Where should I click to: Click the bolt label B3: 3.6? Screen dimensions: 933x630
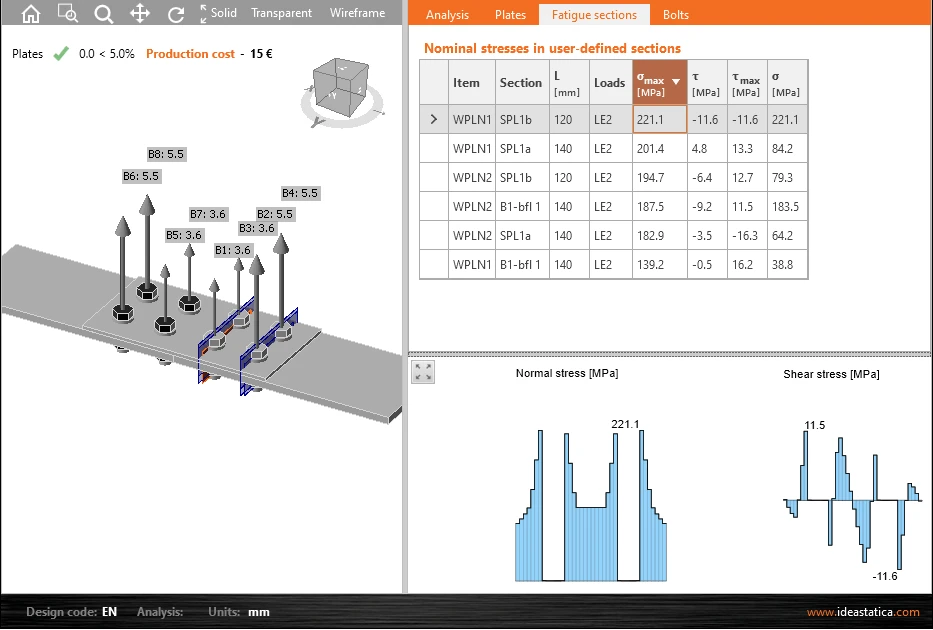point(256,228)
